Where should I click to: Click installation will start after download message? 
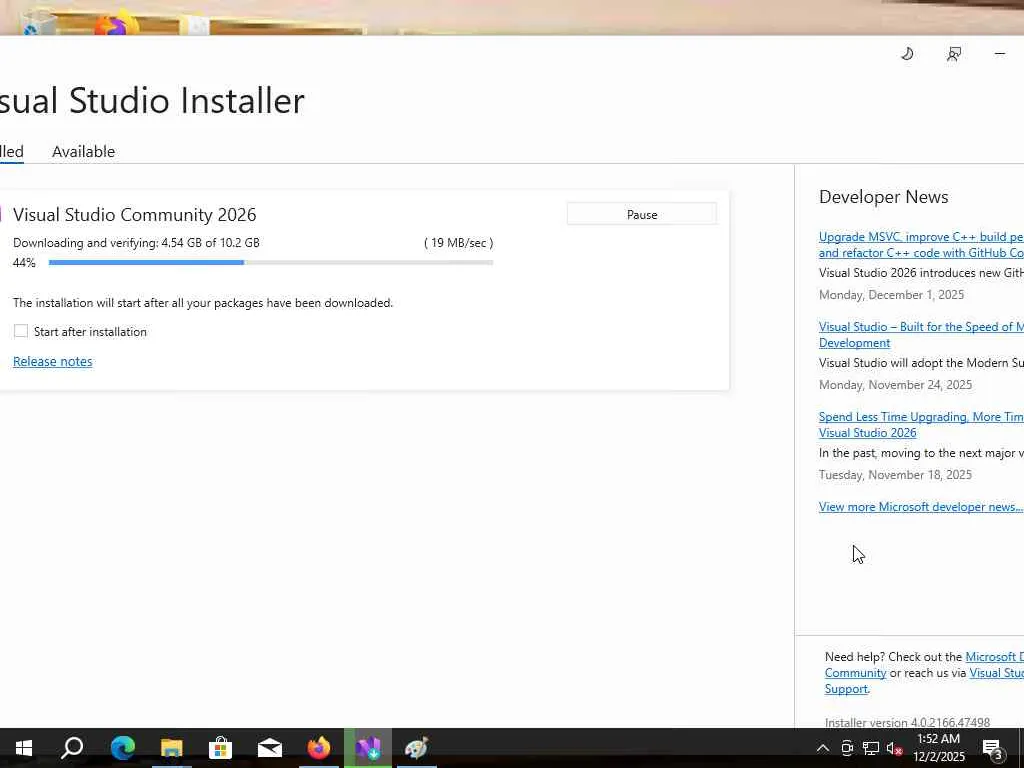click(203, 303)
